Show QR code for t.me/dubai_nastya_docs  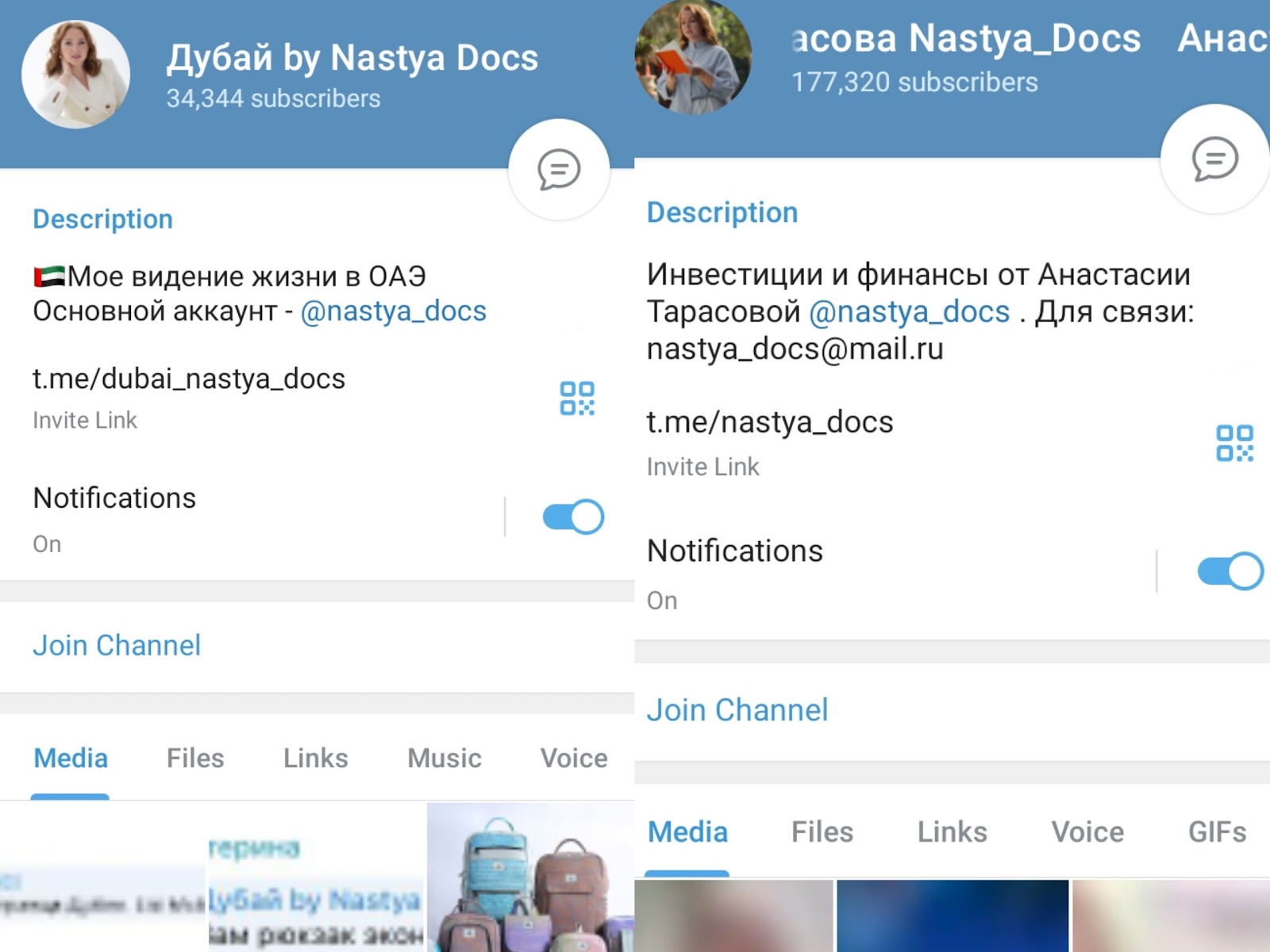577,398
